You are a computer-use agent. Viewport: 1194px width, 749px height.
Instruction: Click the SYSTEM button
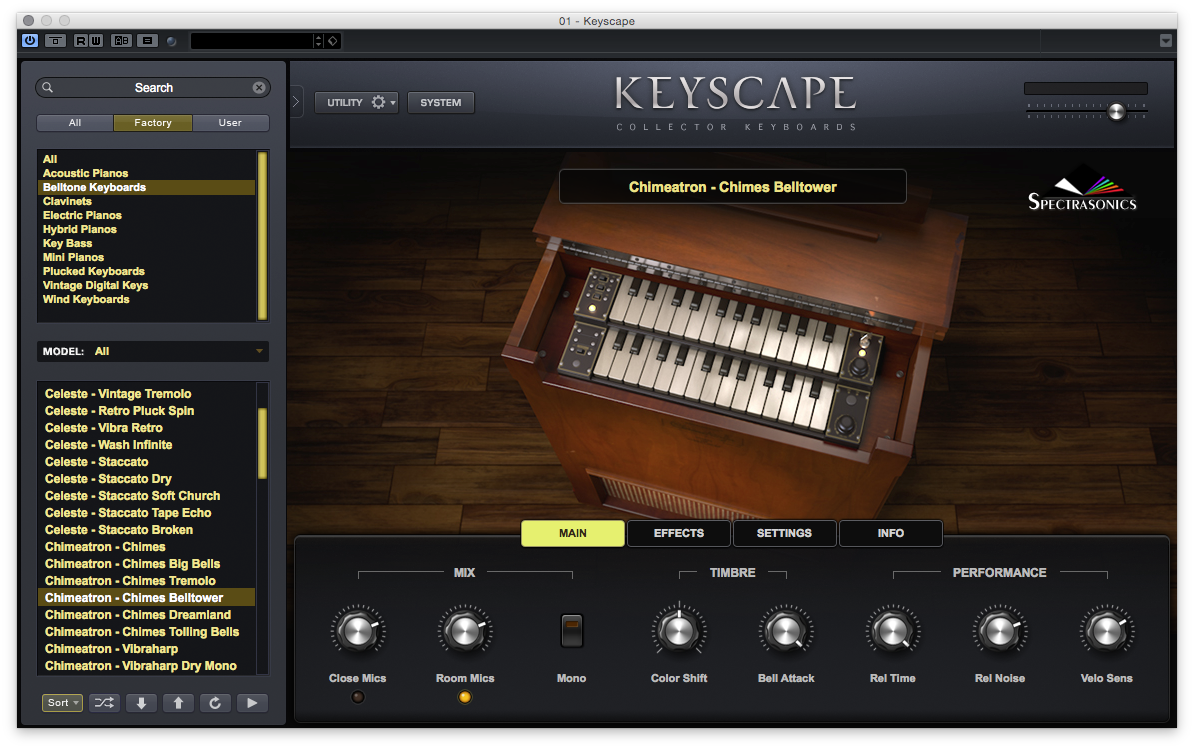coord(440,102)
